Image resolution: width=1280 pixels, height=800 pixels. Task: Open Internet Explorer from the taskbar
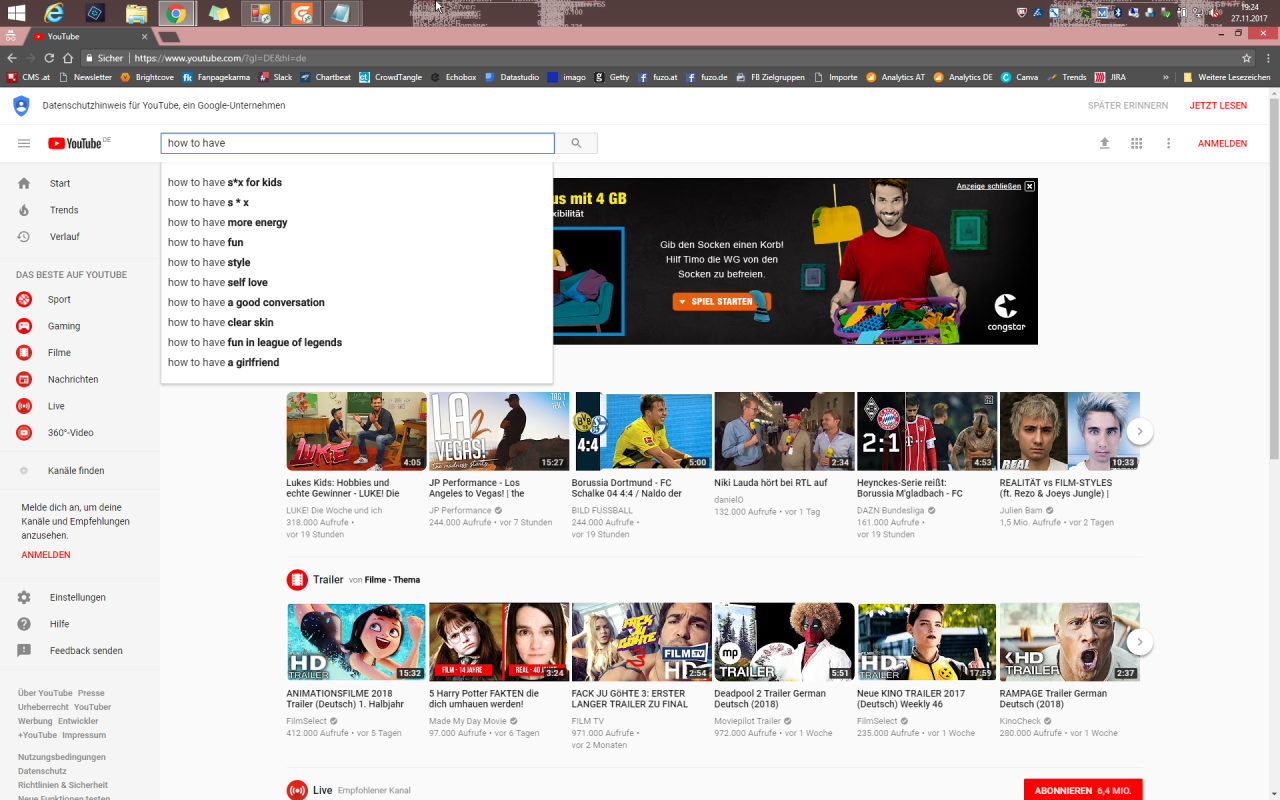click(54, 13)
